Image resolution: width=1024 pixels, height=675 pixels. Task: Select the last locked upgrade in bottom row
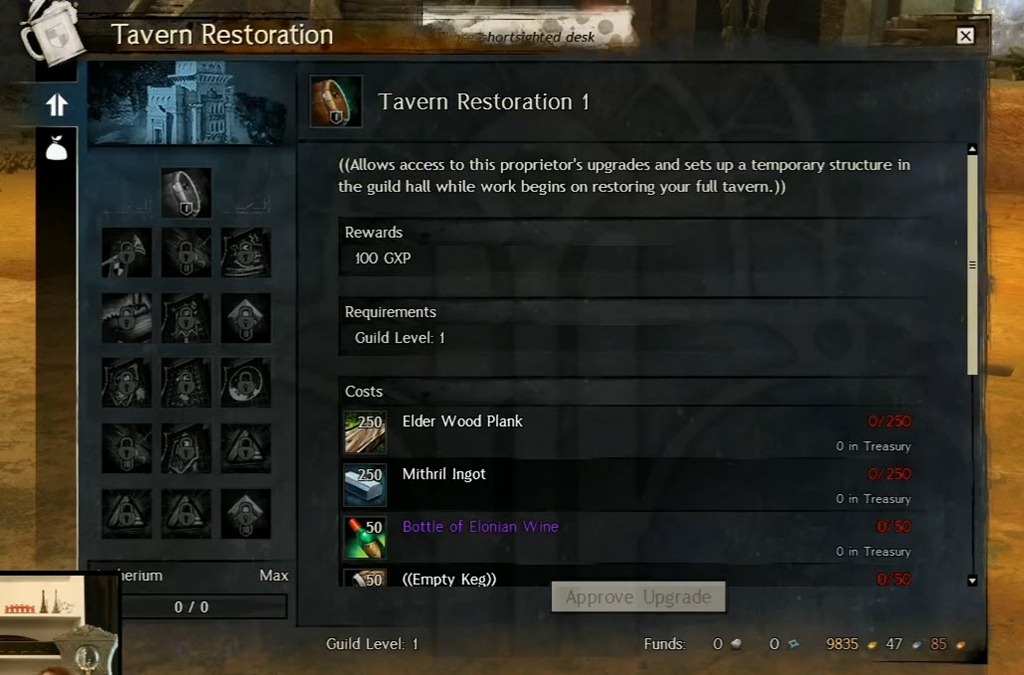246,514
